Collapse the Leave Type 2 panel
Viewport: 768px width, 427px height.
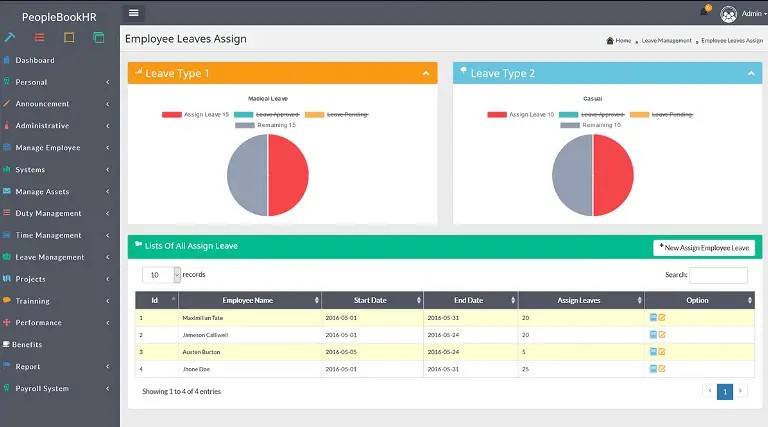click(x=751, y=73)
